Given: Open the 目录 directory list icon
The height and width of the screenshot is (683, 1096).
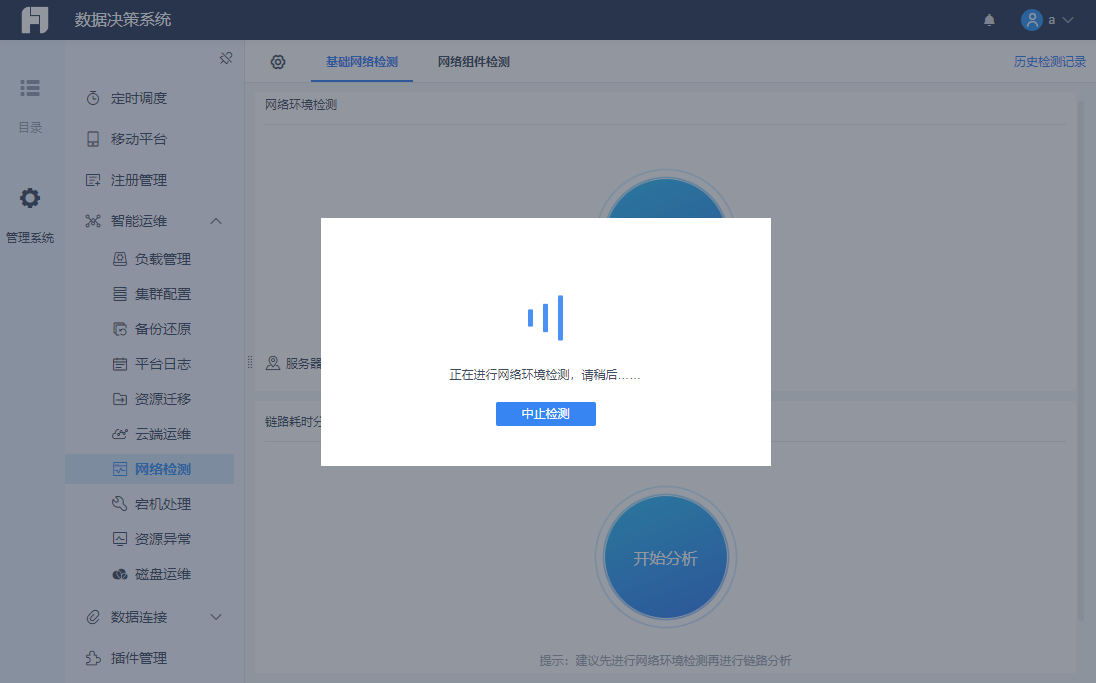Looking at the screenshot, I should pyautogui.click(x=30, y=88).
